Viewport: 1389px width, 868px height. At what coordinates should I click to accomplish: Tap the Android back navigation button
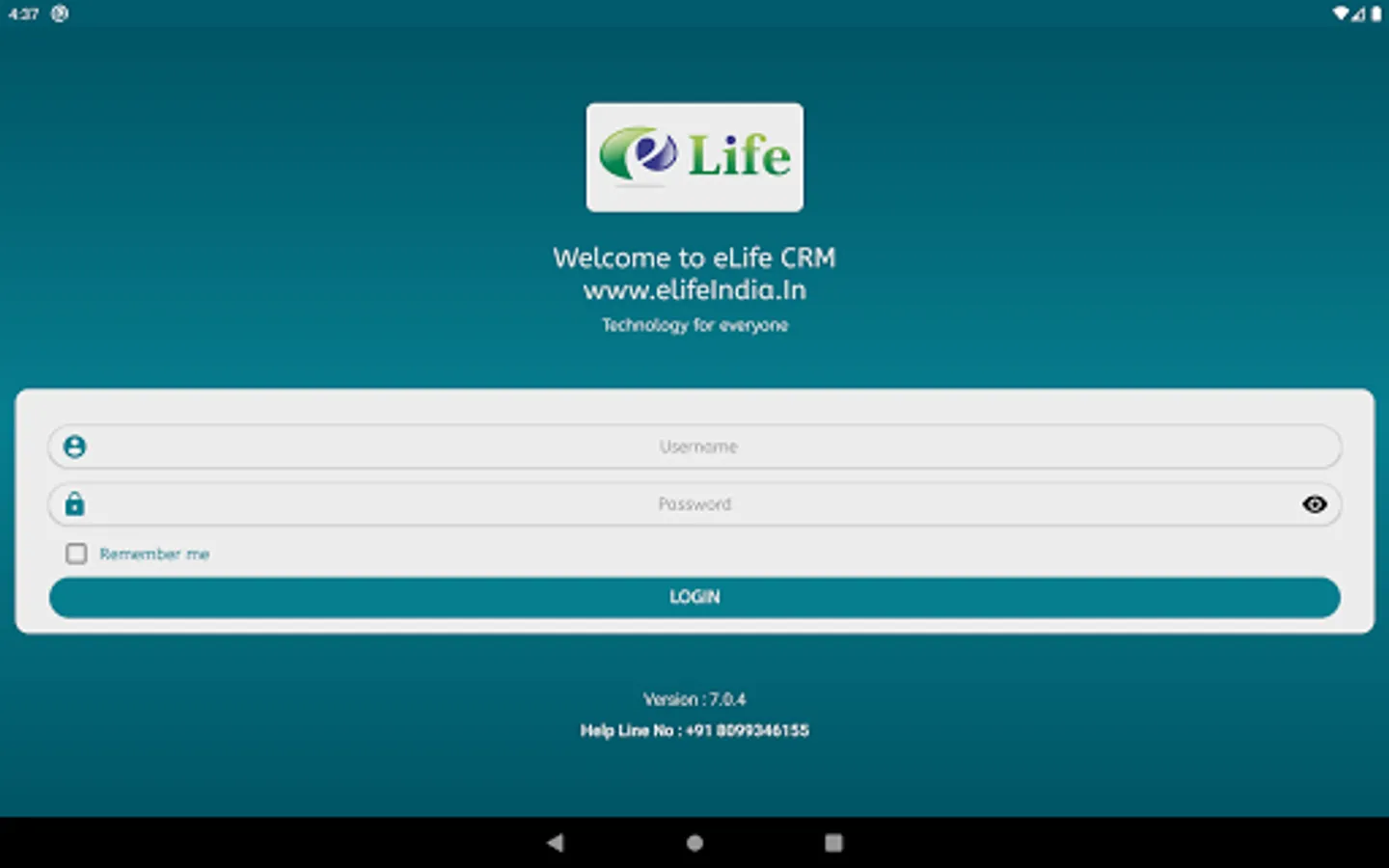[x=555, y=843]
